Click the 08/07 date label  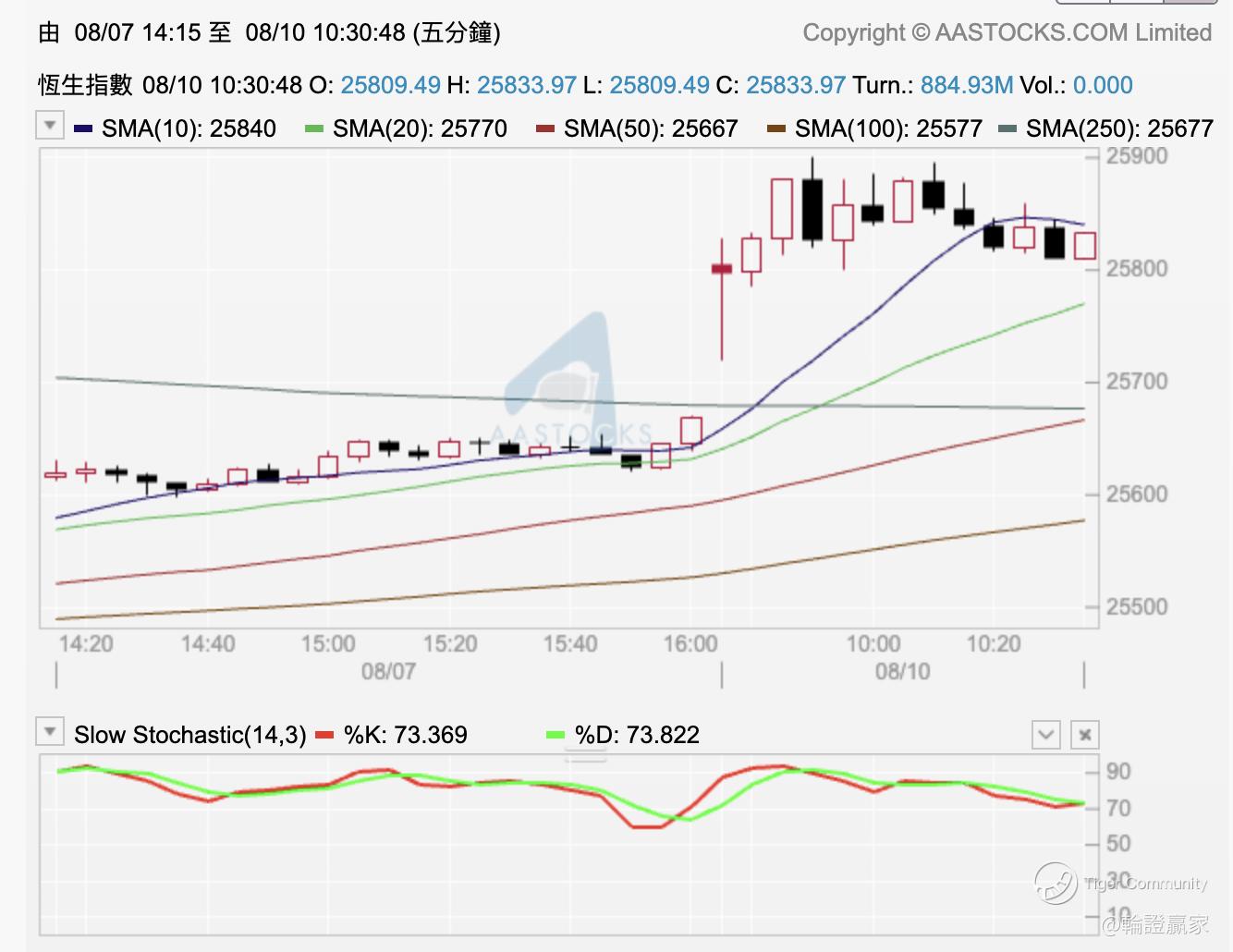click(x=388, y=671)
